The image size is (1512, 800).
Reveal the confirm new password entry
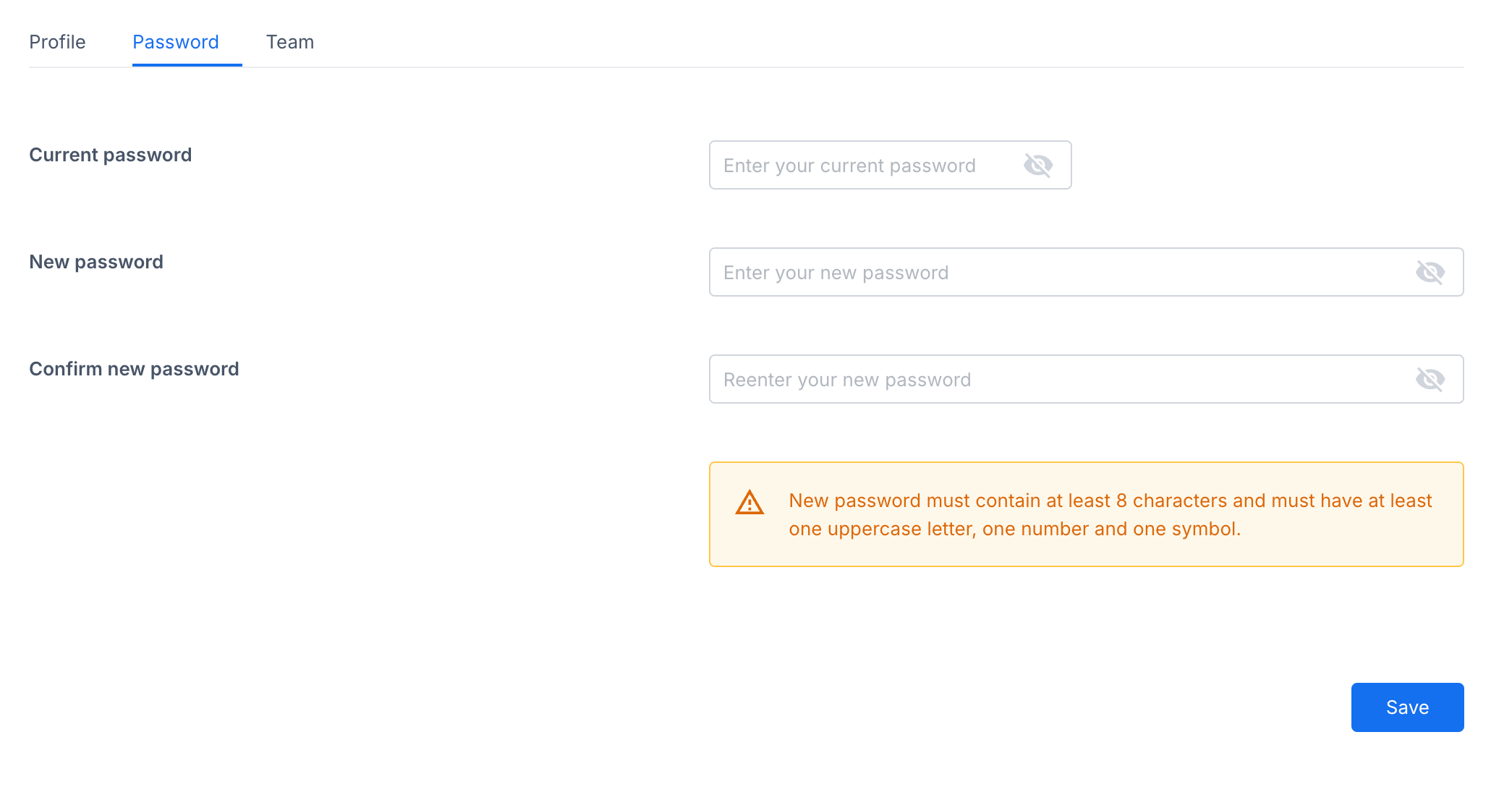coord(1430,380)
